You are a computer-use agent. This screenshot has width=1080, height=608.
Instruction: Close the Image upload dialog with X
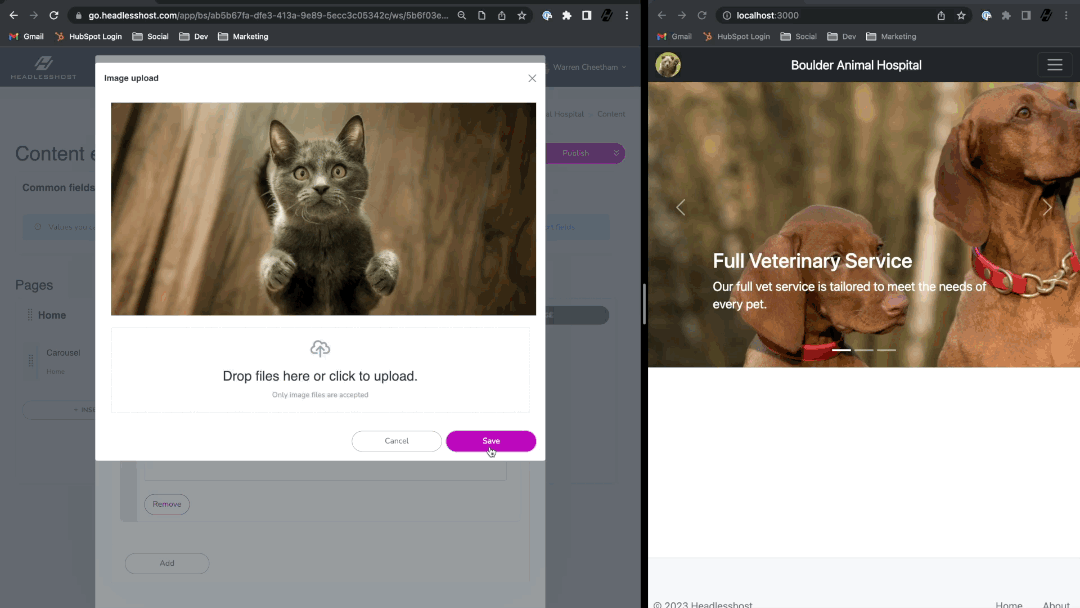[532, 78]
